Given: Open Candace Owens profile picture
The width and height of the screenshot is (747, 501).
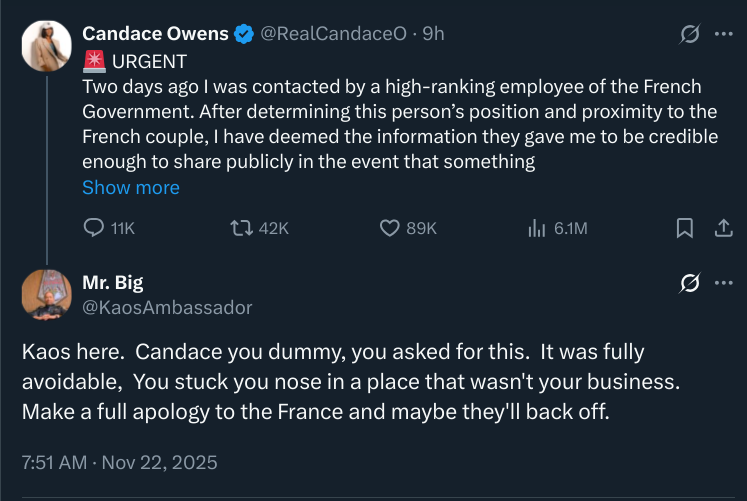Looking at the screenshot, I should (x=47, y=46).
